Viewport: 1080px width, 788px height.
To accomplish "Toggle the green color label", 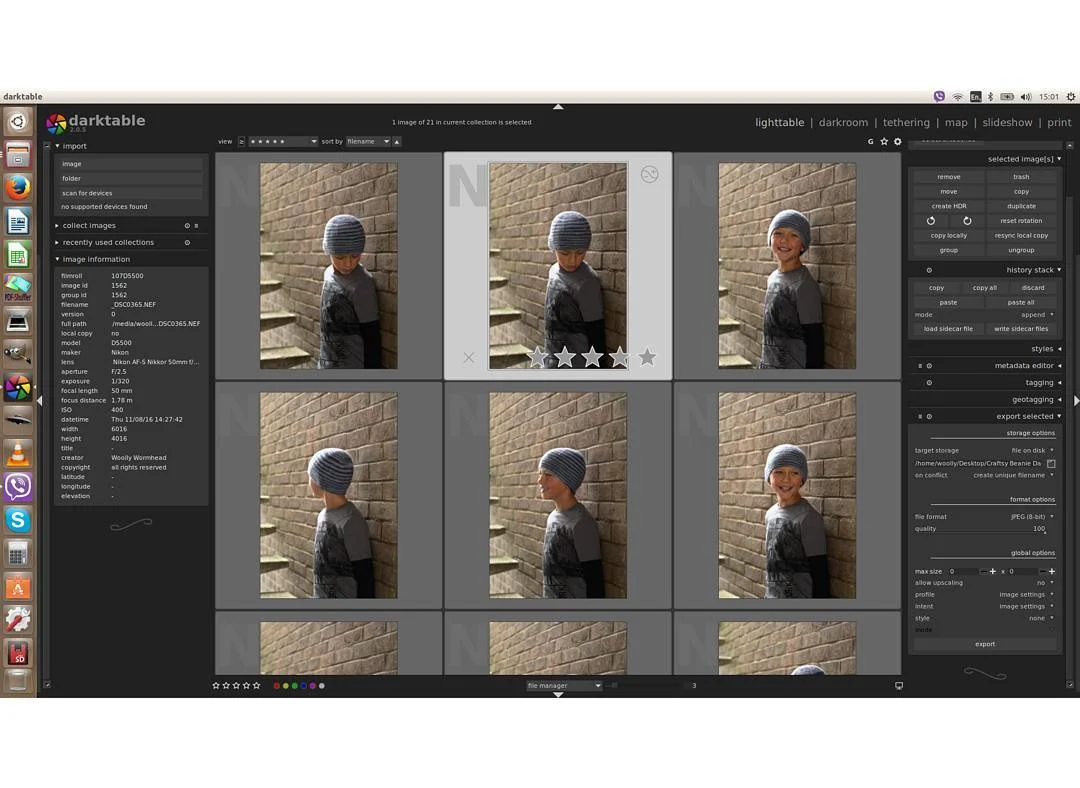I will 294,685.
